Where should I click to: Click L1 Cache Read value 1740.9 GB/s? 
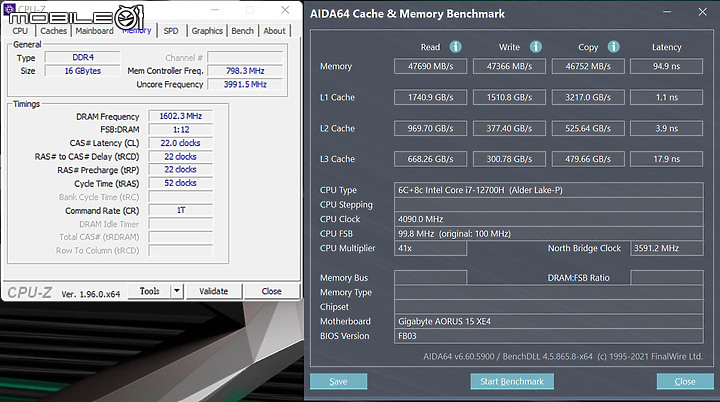pos(430,97)
